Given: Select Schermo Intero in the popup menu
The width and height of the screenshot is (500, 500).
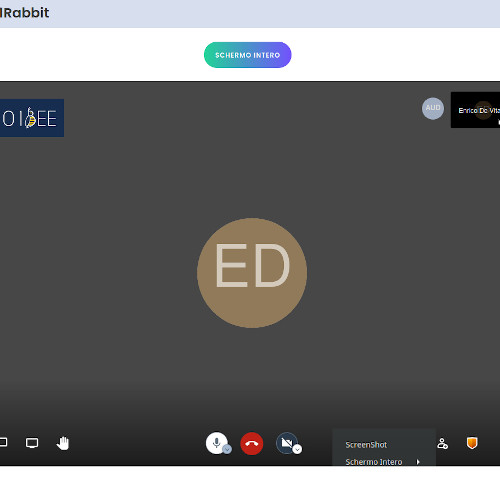Looking at the screenshot, I should [374, 462].
